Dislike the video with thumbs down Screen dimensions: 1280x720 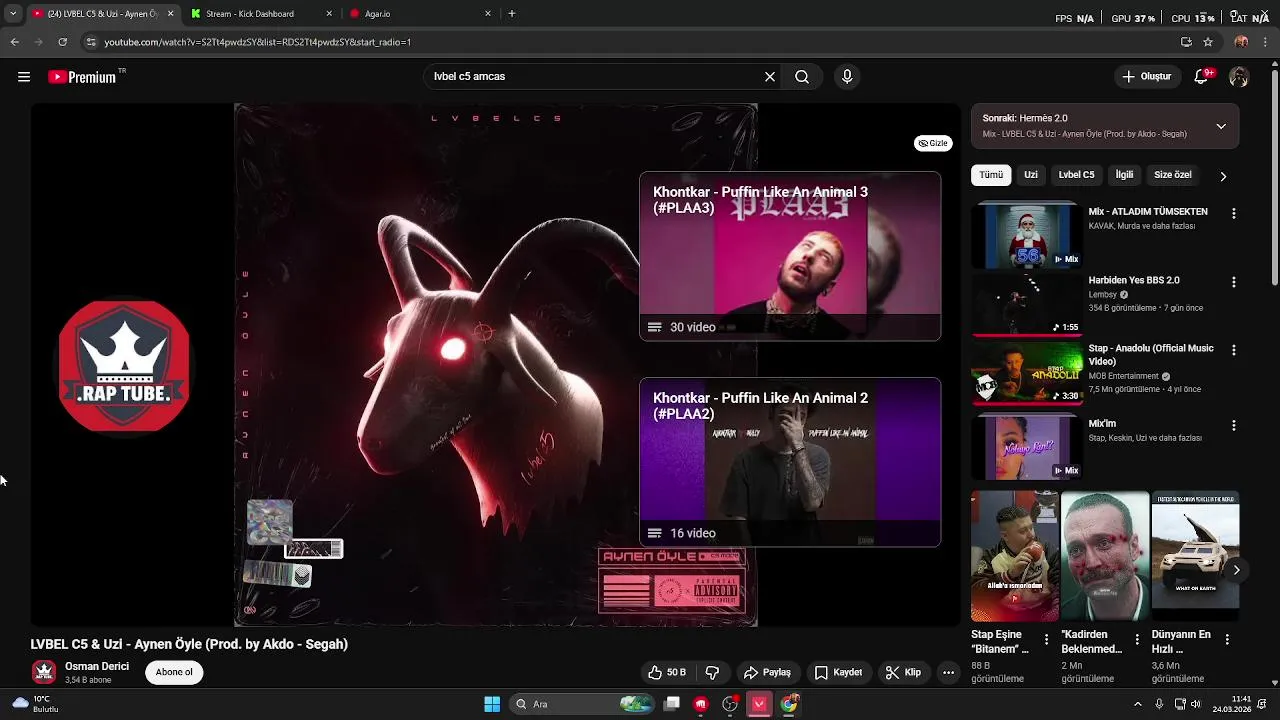pyautogui.click(x=713, y=673)
